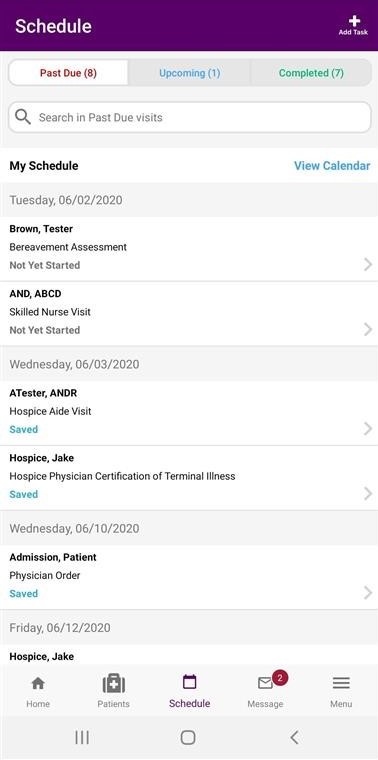This screenshot has width=378, height=760.
Task: Tap the Android recent apps icon
Action: tap(82, 737)
